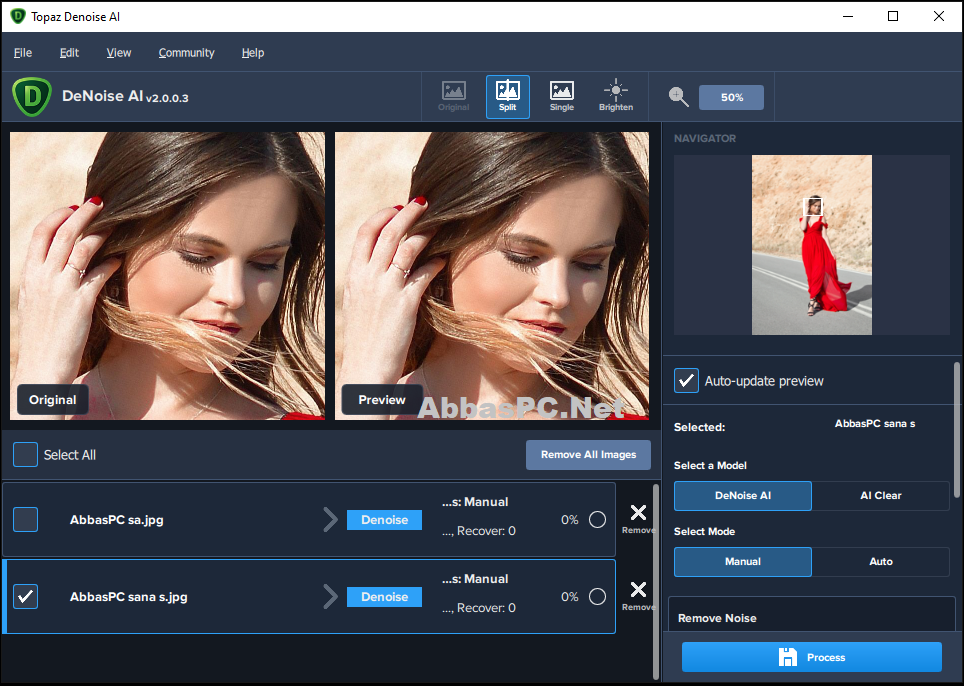Click the Original label on left pane

click(53, 400)
